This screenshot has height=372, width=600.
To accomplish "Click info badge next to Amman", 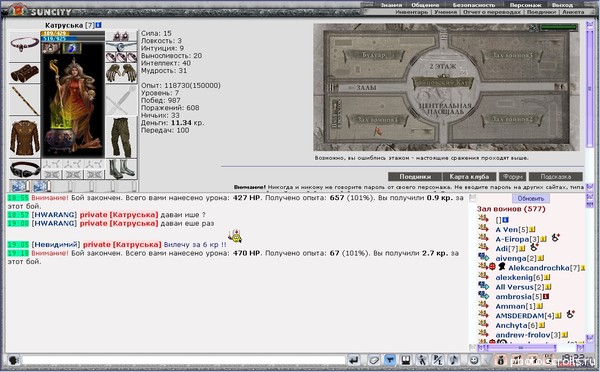I will [540, 306].
